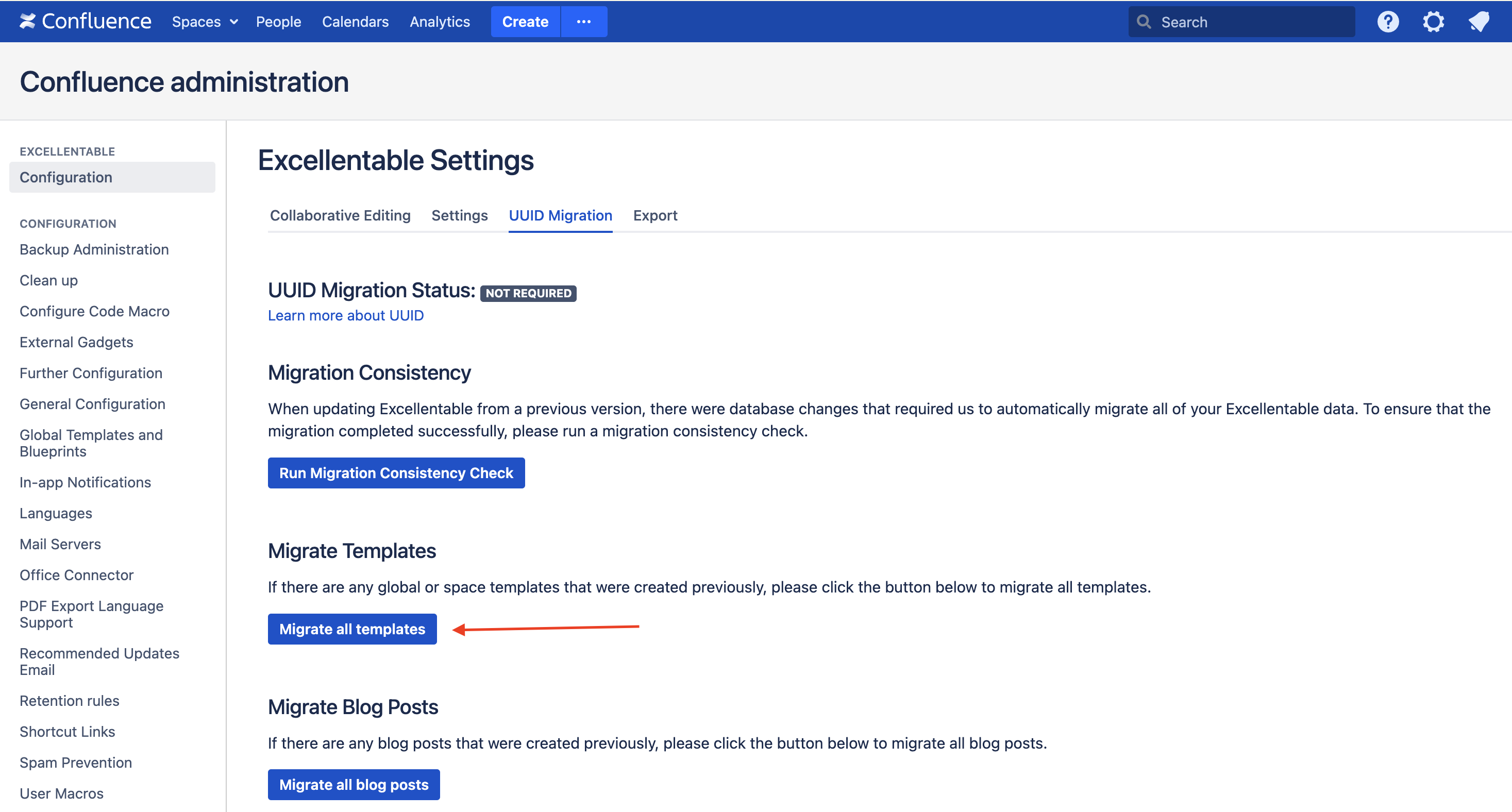The height and width of the screenshot is (812, 1512).
Task: Open Mail Servers in the sidebar
Action: (60, 544)
